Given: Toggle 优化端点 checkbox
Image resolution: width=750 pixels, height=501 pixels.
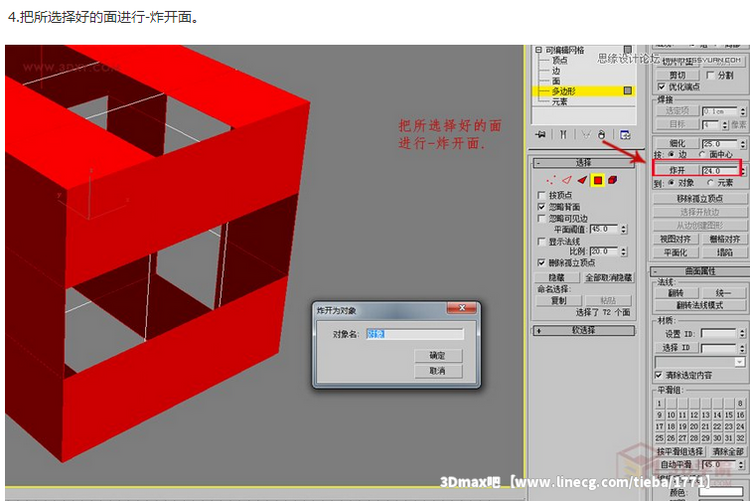Looking at the screenshot, I should click(x=662, y=87).
